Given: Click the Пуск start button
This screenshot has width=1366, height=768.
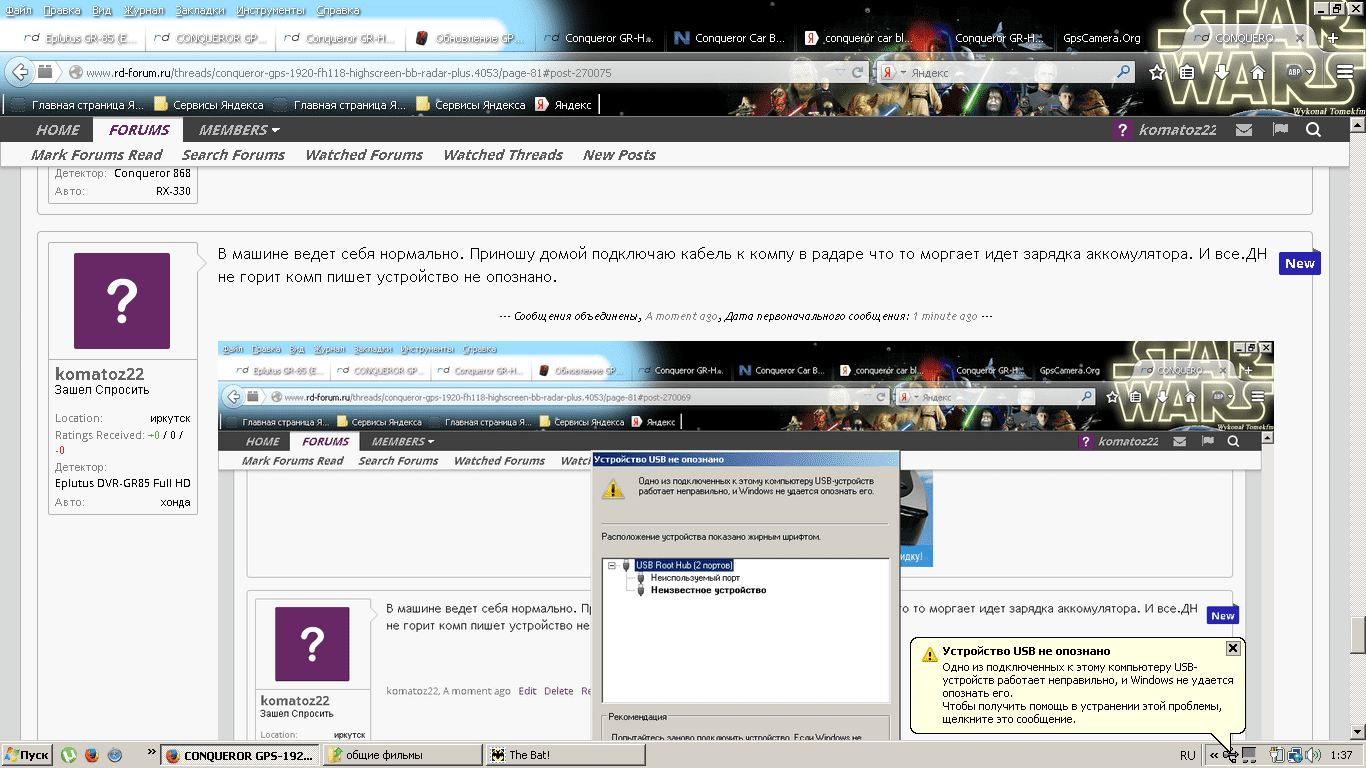Looking at the screenshot, I should 27,755.
